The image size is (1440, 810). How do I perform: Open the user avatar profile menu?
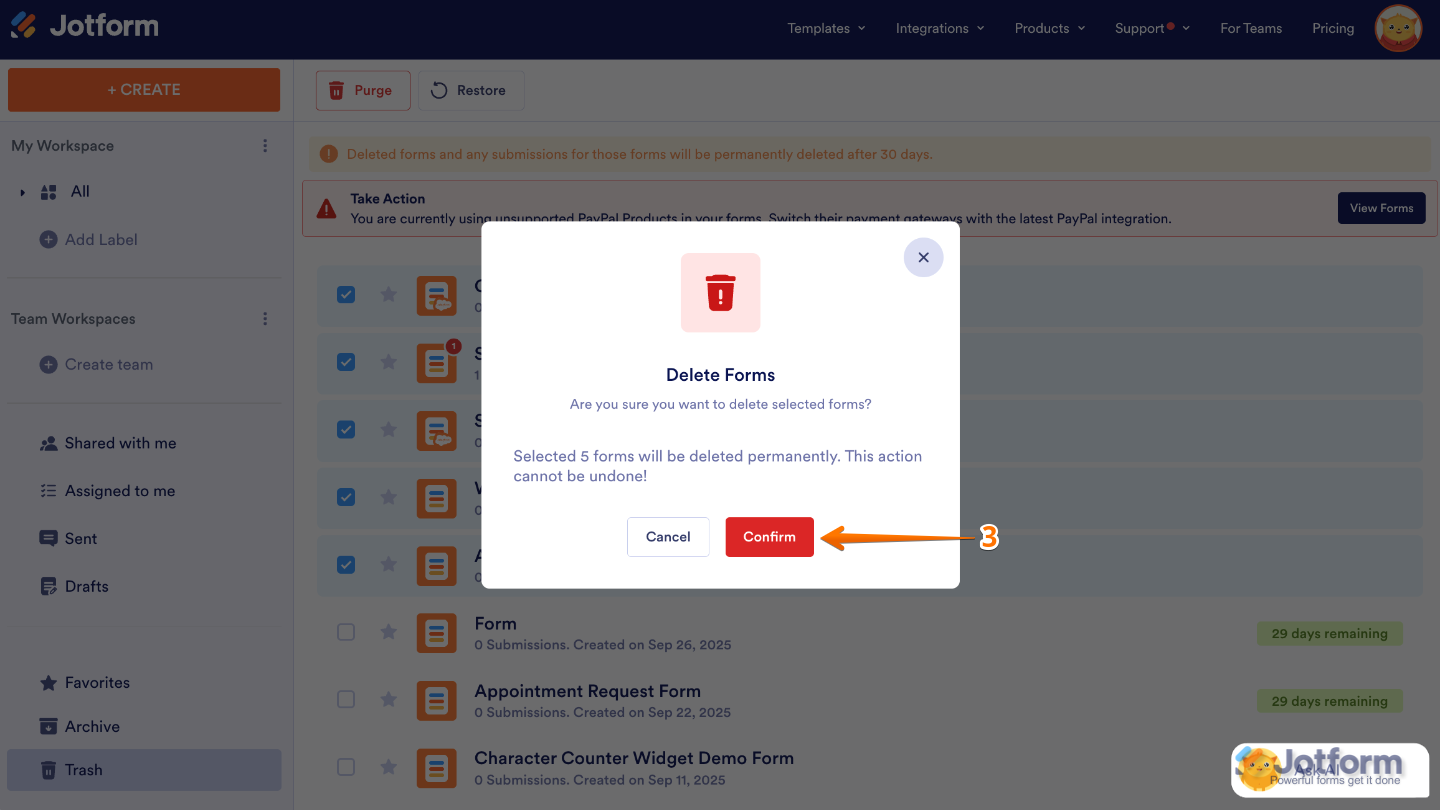(x=1398, y=28)
